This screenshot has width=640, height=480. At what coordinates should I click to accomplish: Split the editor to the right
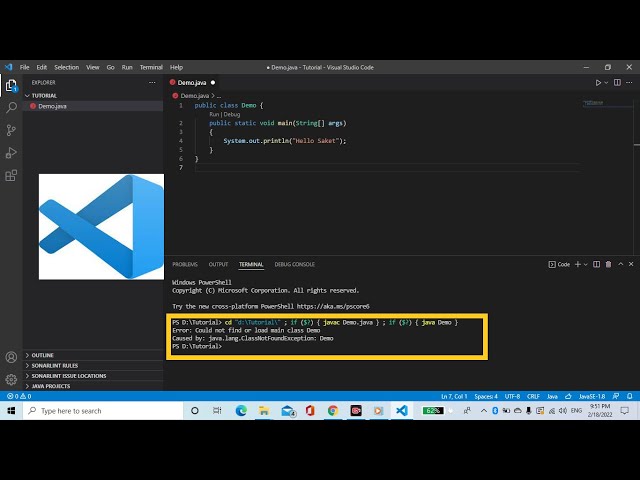[617, 82]
